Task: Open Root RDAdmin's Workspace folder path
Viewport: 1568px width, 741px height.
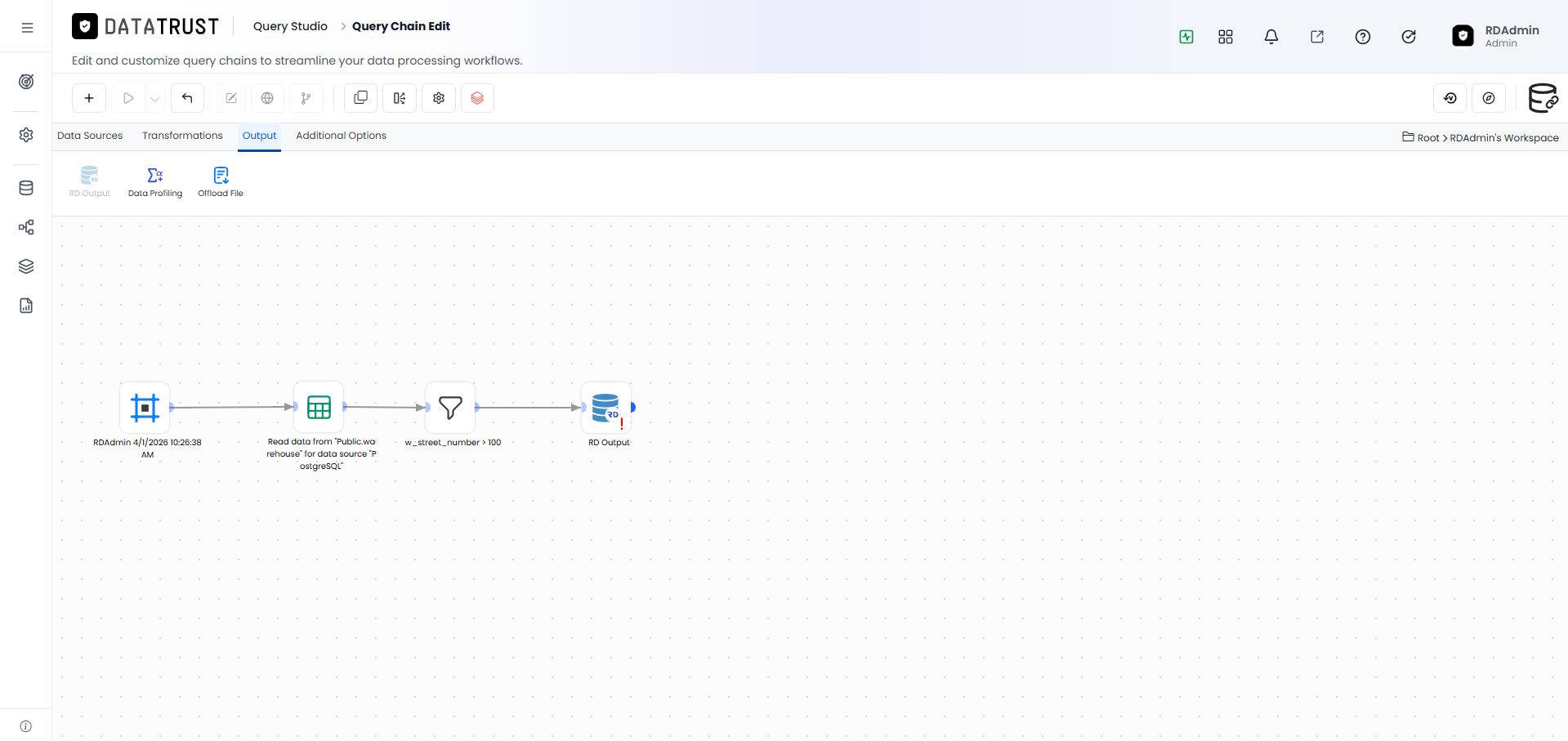Action: click(x=1480, y=137)
